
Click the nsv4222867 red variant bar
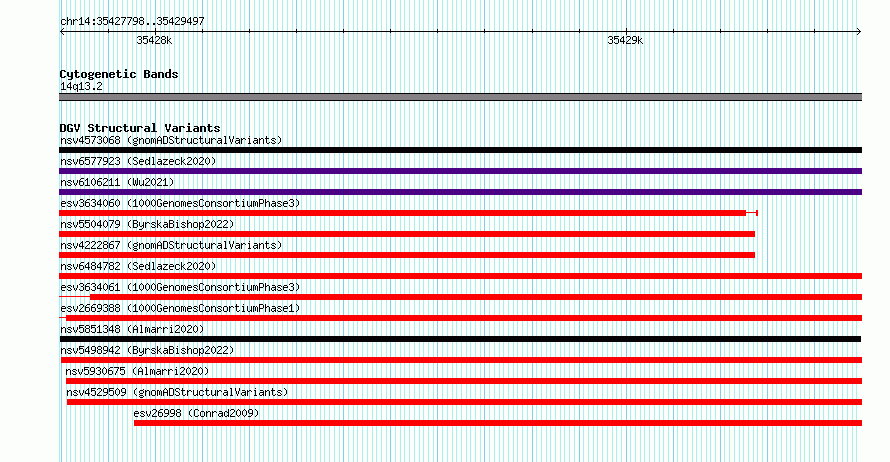(x=407, y=255)
